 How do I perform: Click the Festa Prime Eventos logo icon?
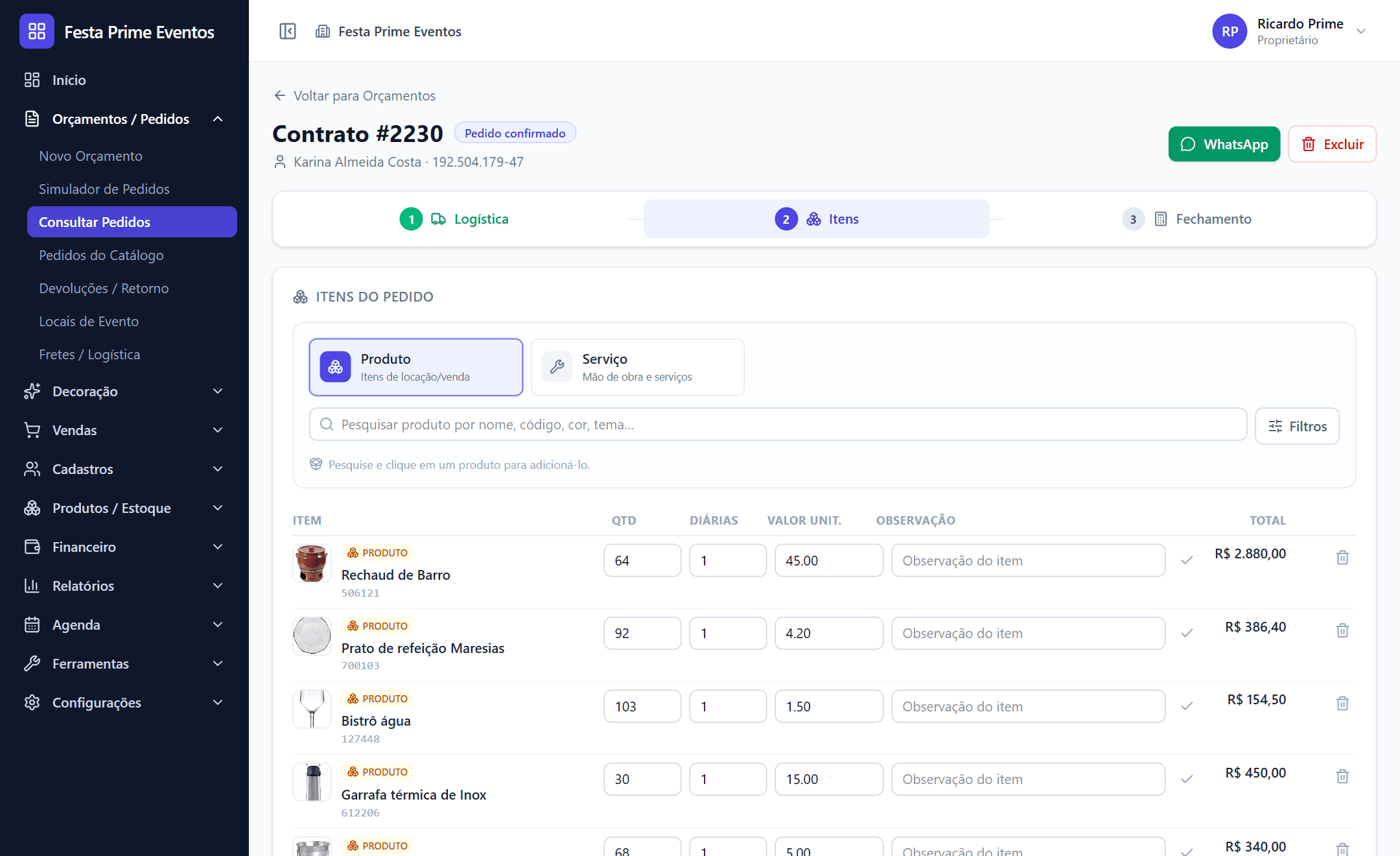(37, 31)
